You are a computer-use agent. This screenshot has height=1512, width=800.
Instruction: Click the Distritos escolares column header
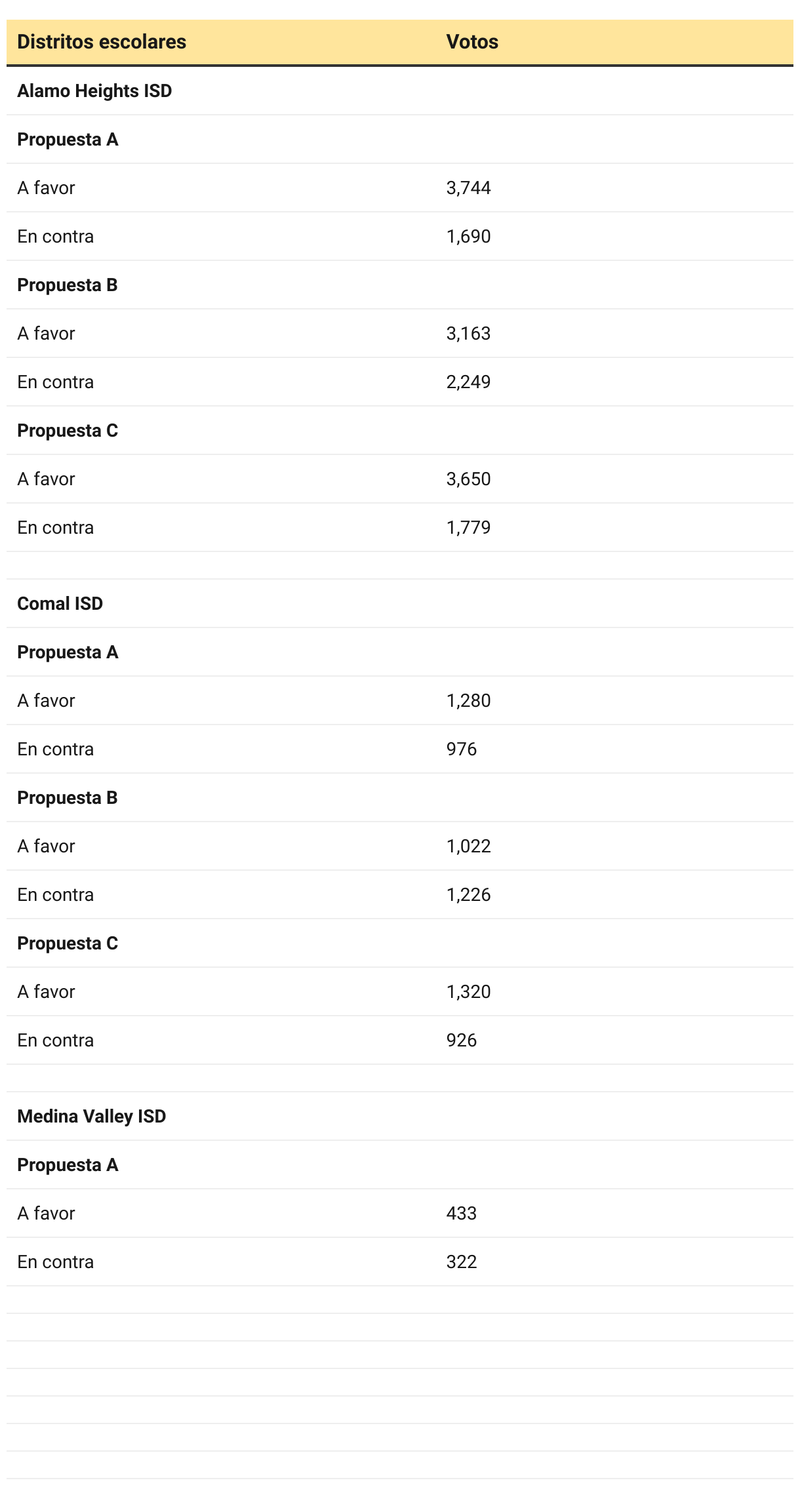(x=102, y=42)
